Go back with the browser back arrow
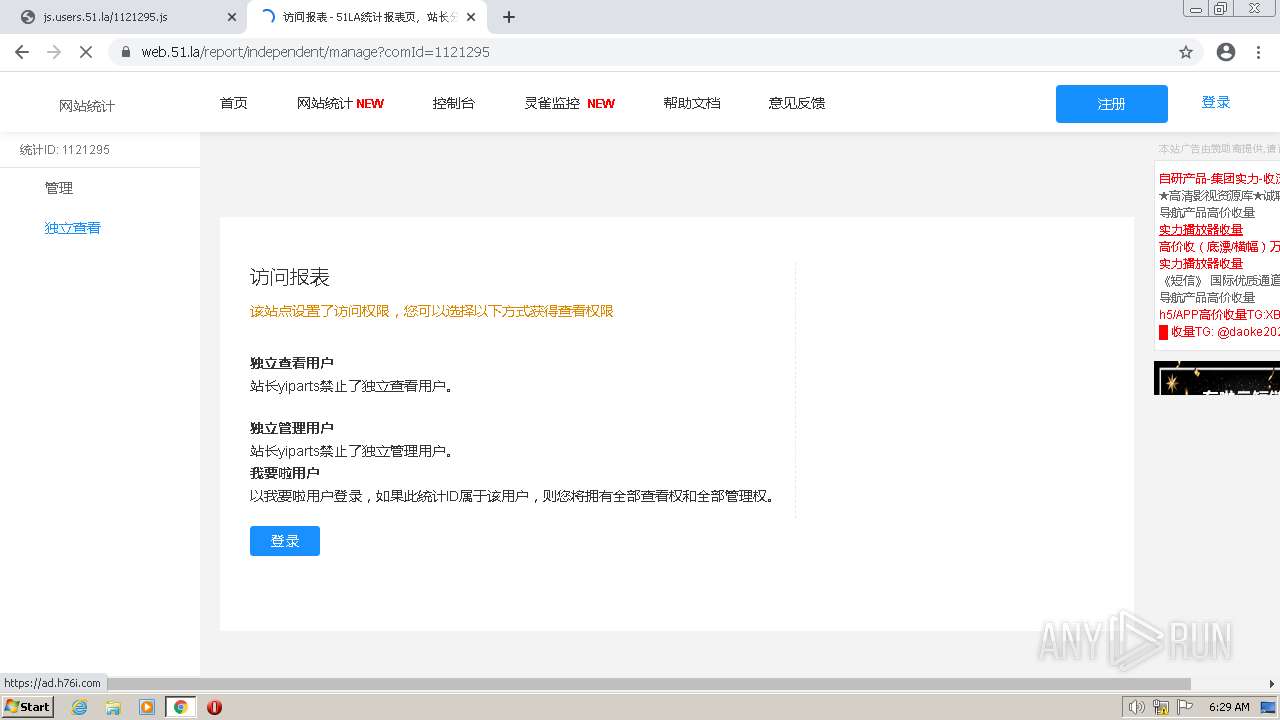Viewport: 1280px width, 720px height. tap(22, 52)
